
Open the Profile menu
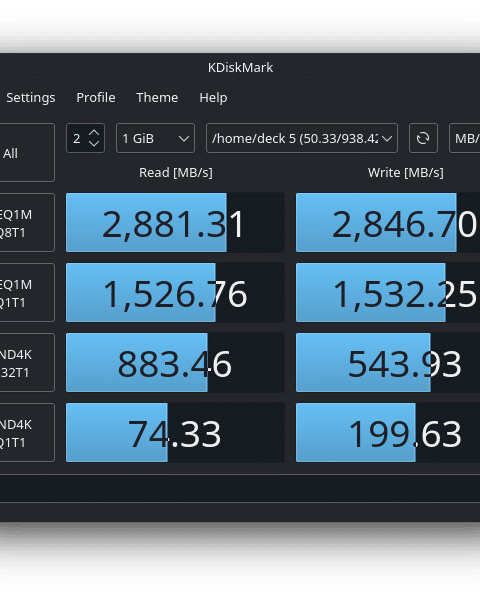click(96, 98)
